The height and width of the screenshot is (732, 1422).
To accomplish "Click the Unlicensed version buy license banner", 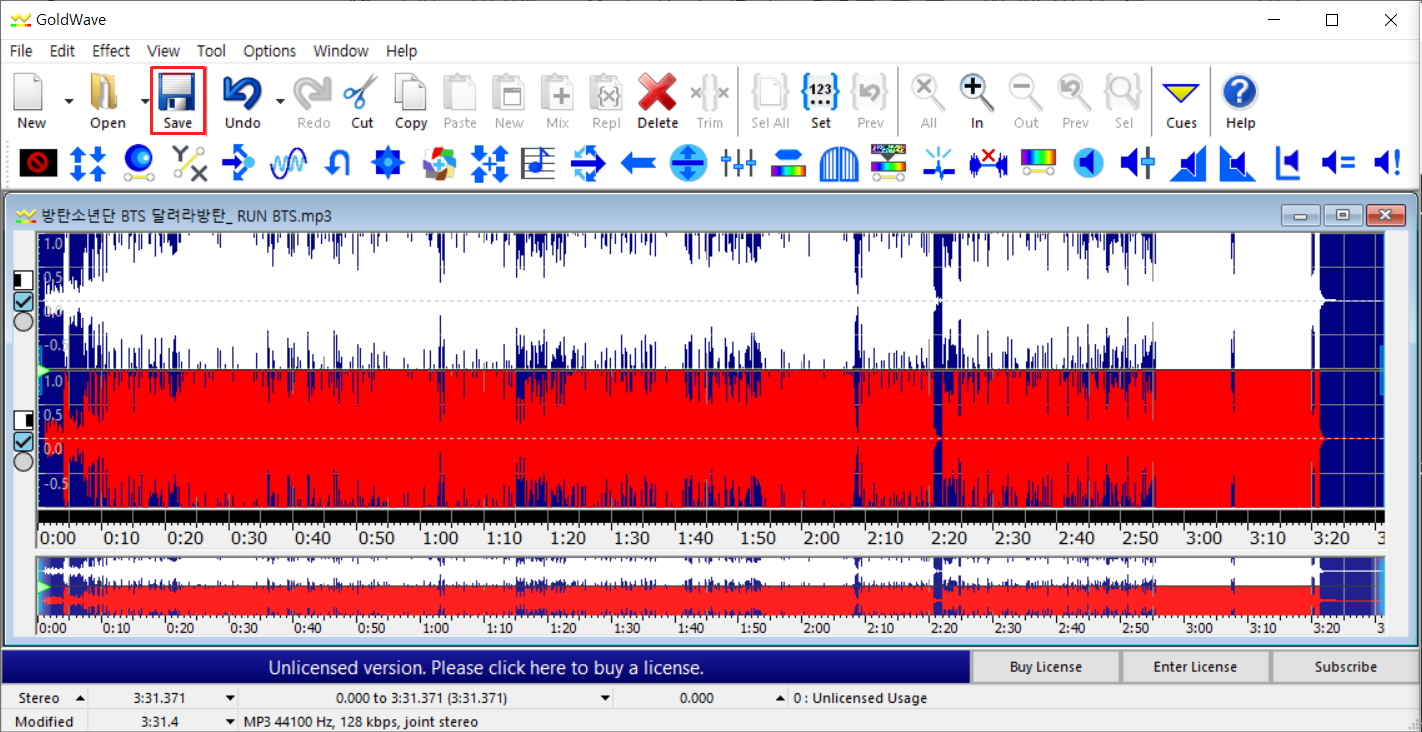I will (x=486, y=667).
